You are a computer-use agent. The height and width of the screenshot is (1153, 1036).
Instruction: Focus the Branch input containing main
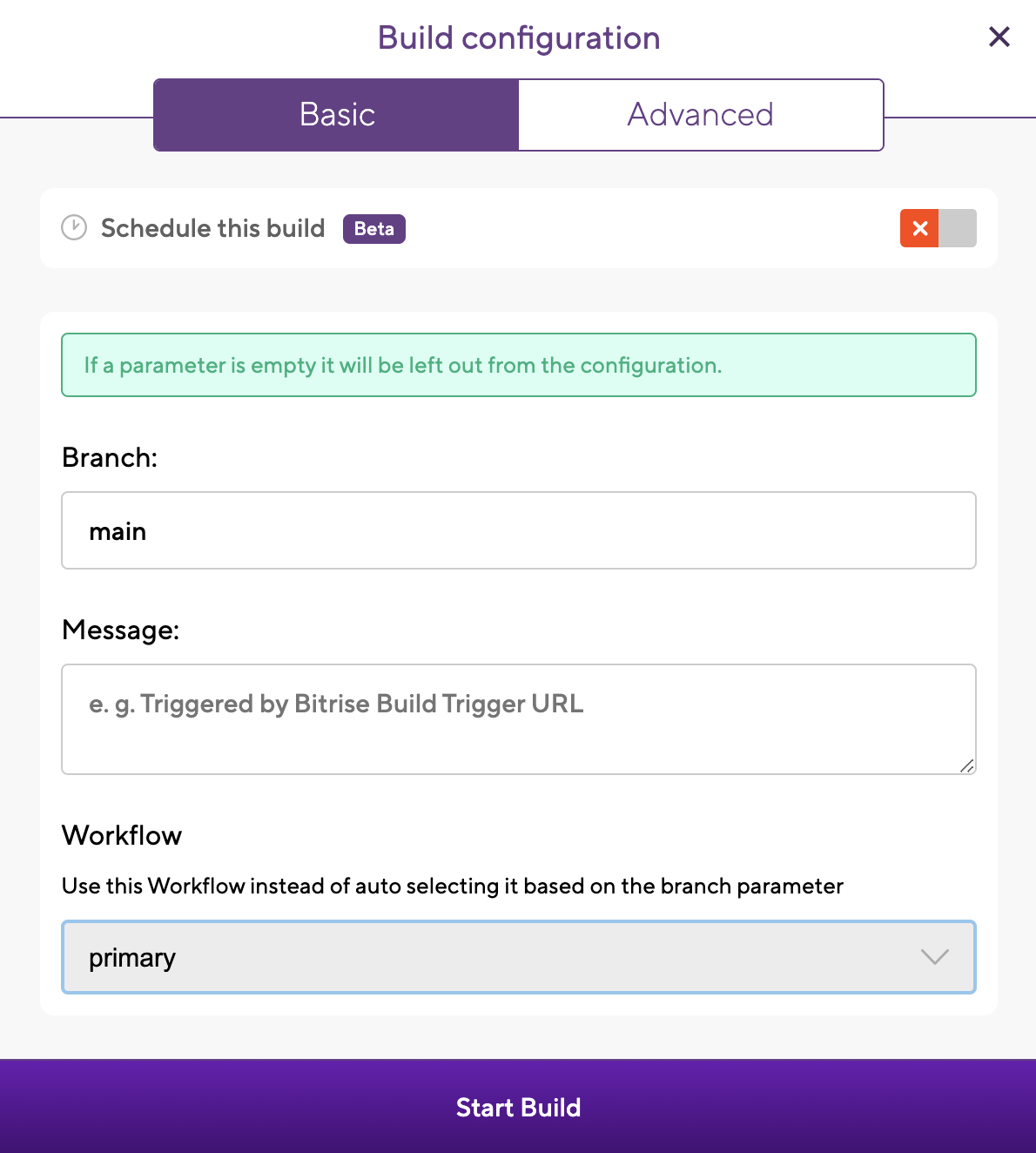(518, 530)
